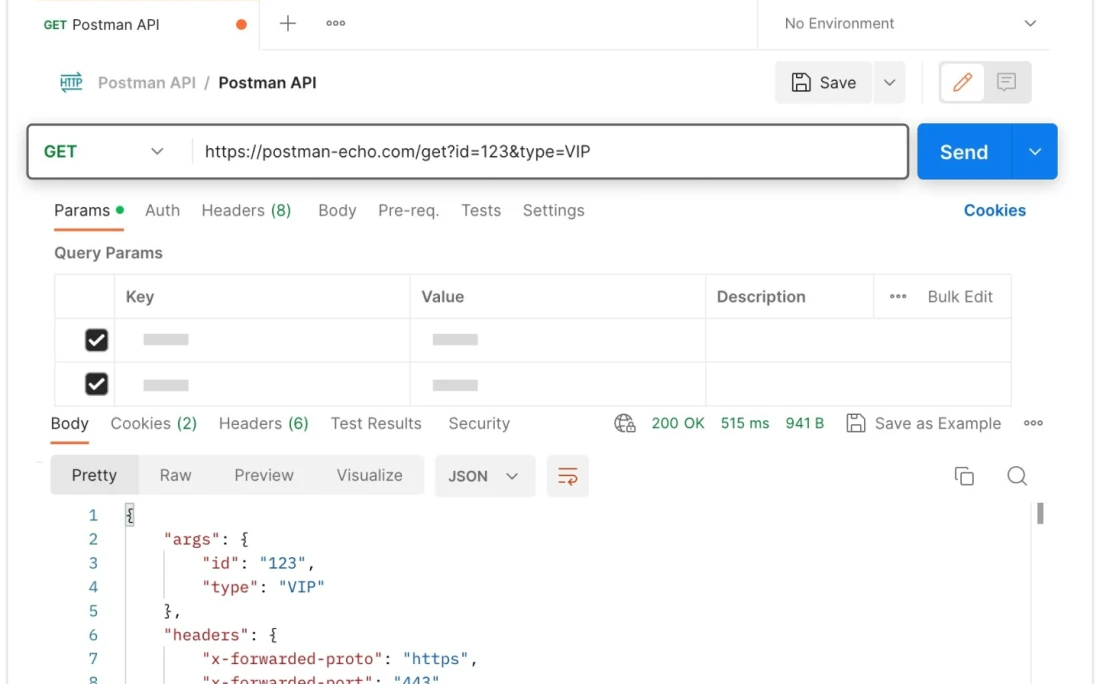Open the Send button dropdown arrow
Image resolution: width=1100 pixels, height=684 pixels.
point(1032,151)
